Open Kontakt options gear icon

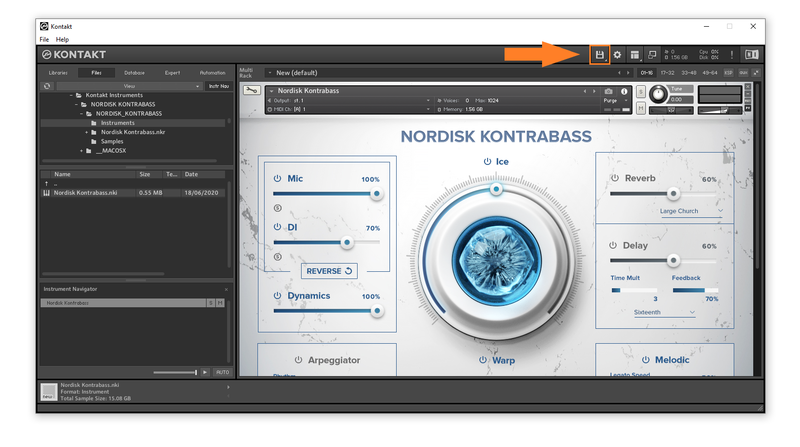click(x=617, y=55)
